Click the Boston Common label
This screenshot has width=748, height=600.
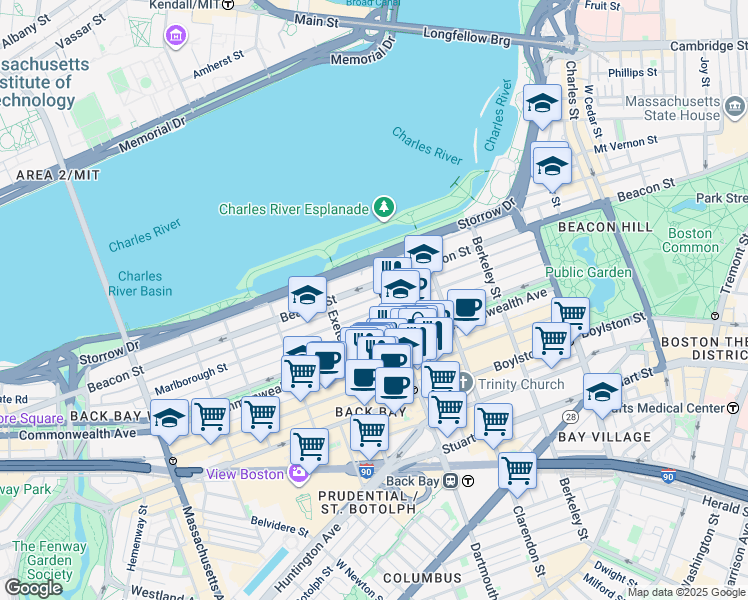pos(690,240)
